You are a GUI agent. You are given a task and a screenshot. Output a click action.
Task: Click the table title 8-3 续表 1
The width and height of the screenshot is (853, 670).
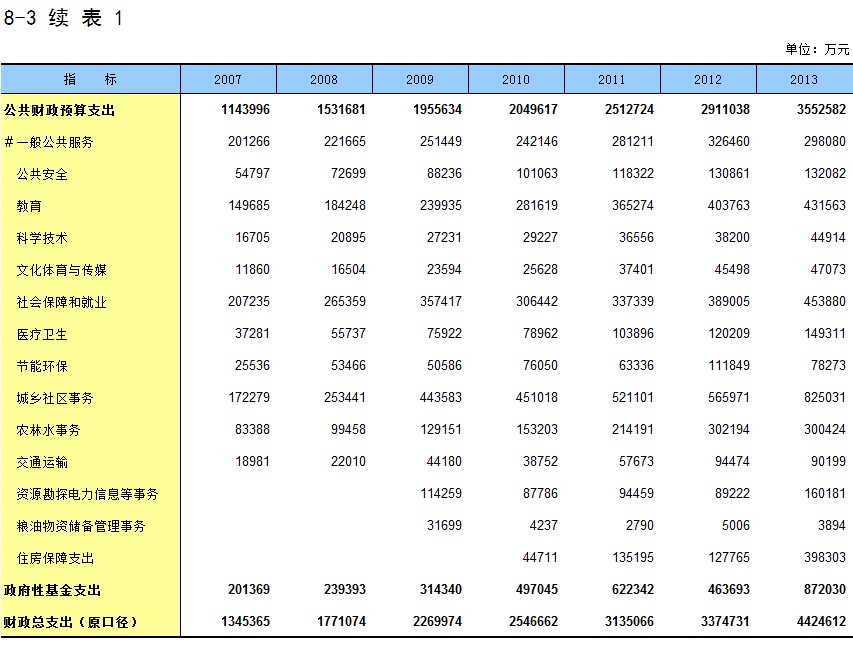point(63,19)
